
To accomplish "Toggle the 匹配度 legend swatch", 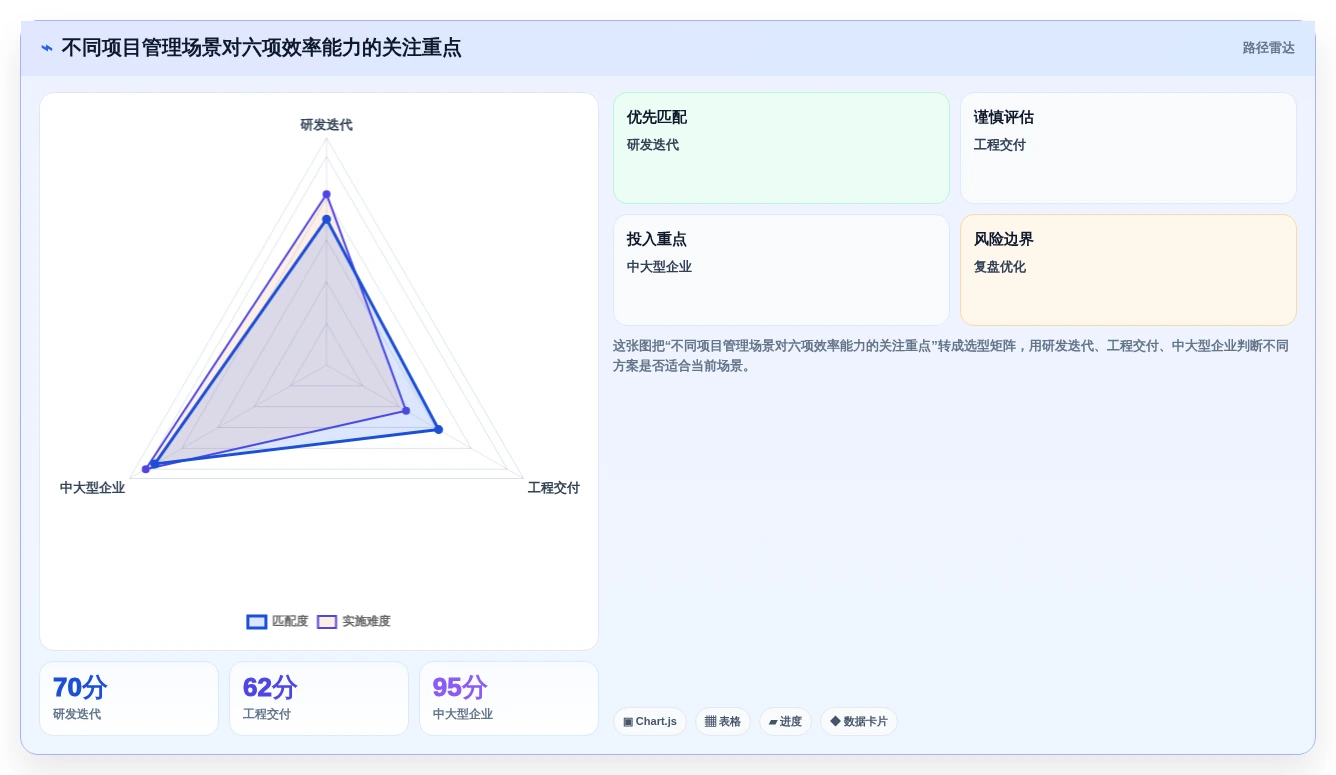I will pyautogui.click(x=257, y=622).
